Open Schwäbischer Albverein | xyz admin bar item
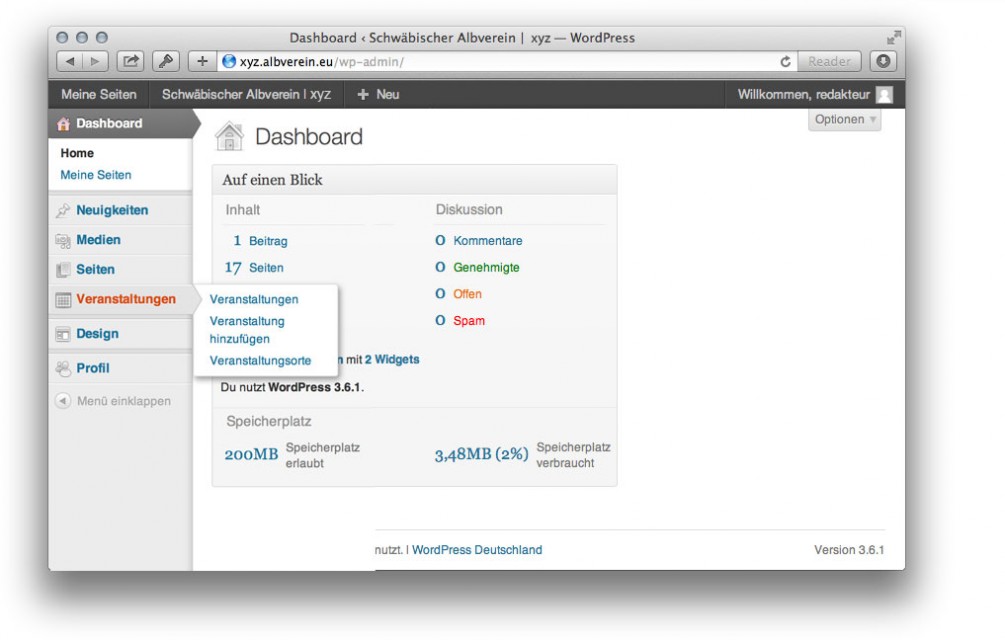The height and width of the screenshot is (640, 1005). [246, 94]
